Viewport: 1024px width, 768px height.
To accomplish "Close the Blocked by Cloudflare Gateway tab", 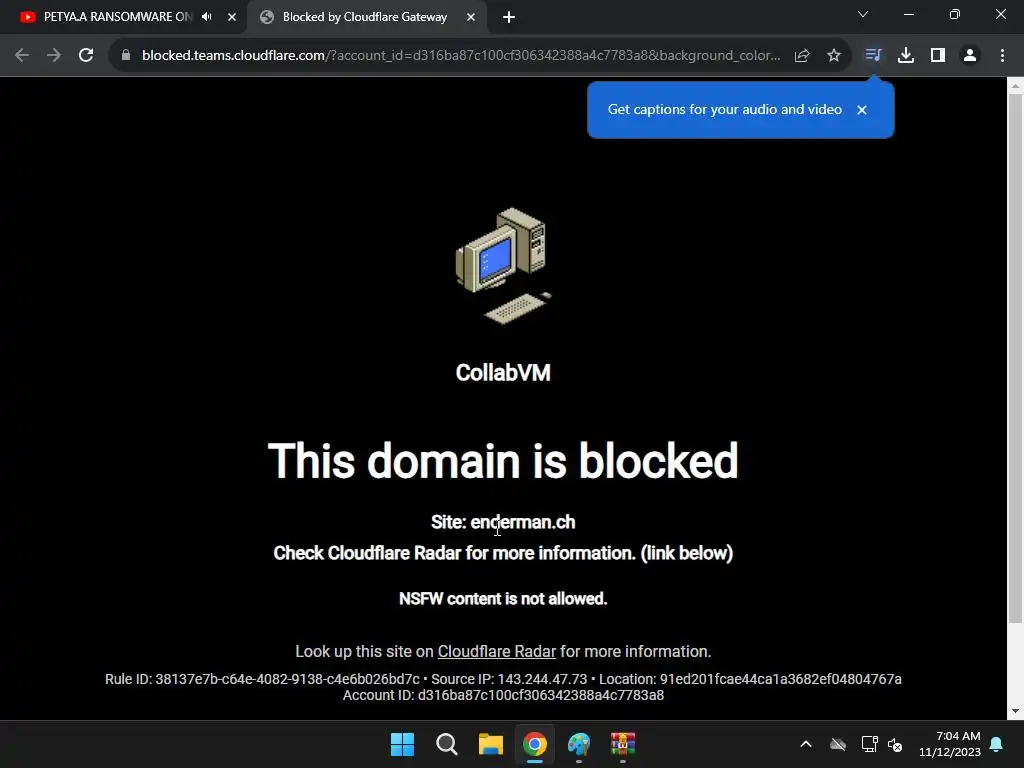I will [471, 17].
